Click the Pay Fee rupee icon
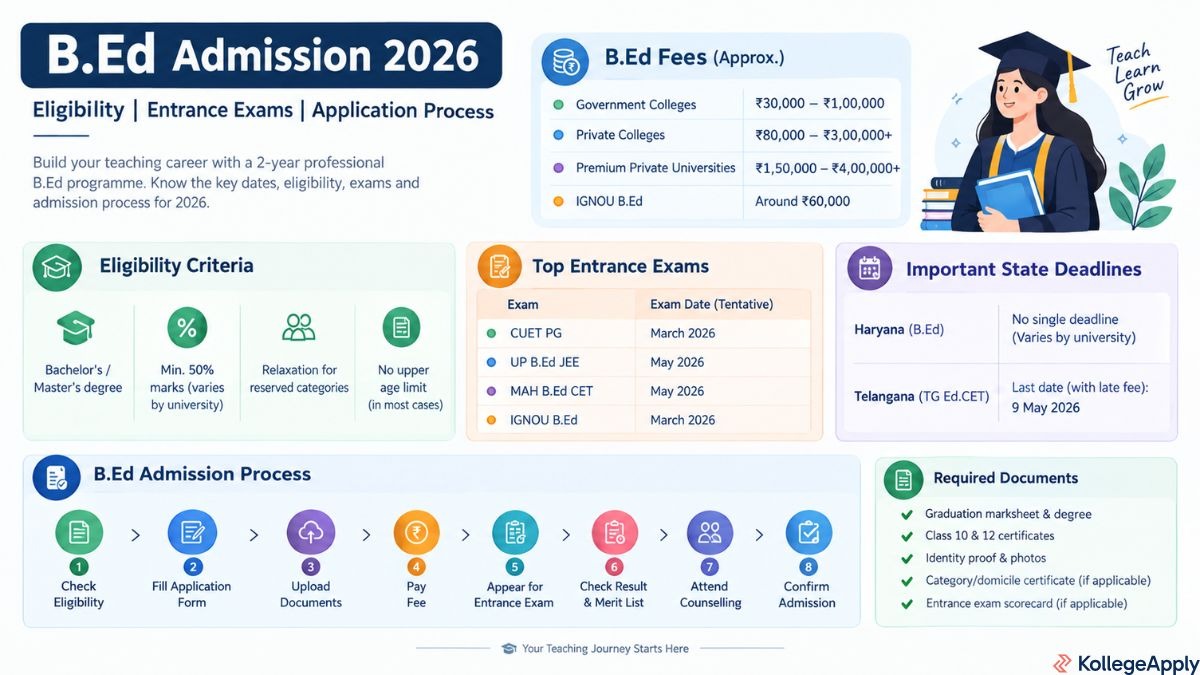 pos(416,533)
